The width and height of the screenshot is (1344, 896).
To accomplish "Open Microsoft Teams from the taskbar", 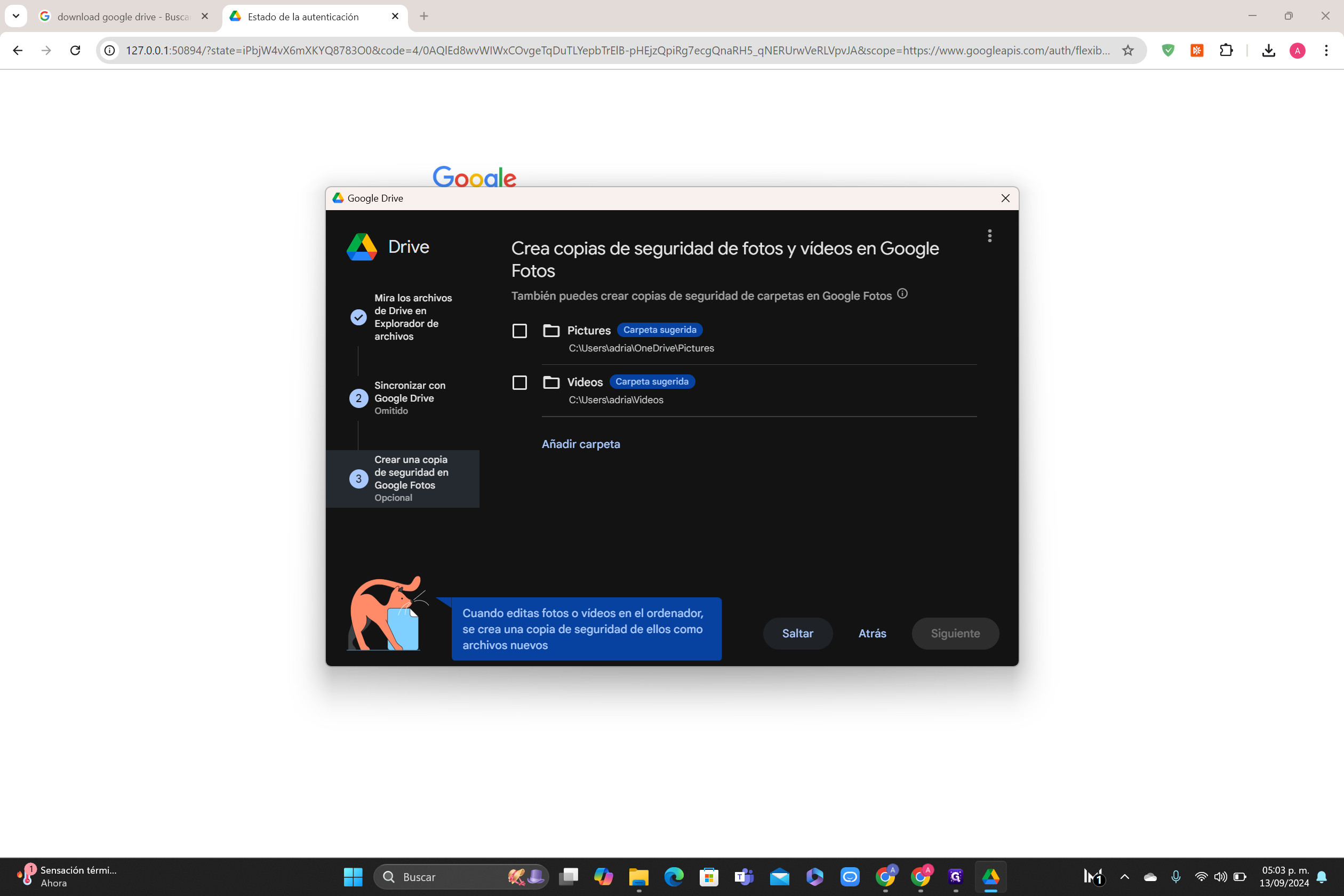I will click(x=744, y=877).
